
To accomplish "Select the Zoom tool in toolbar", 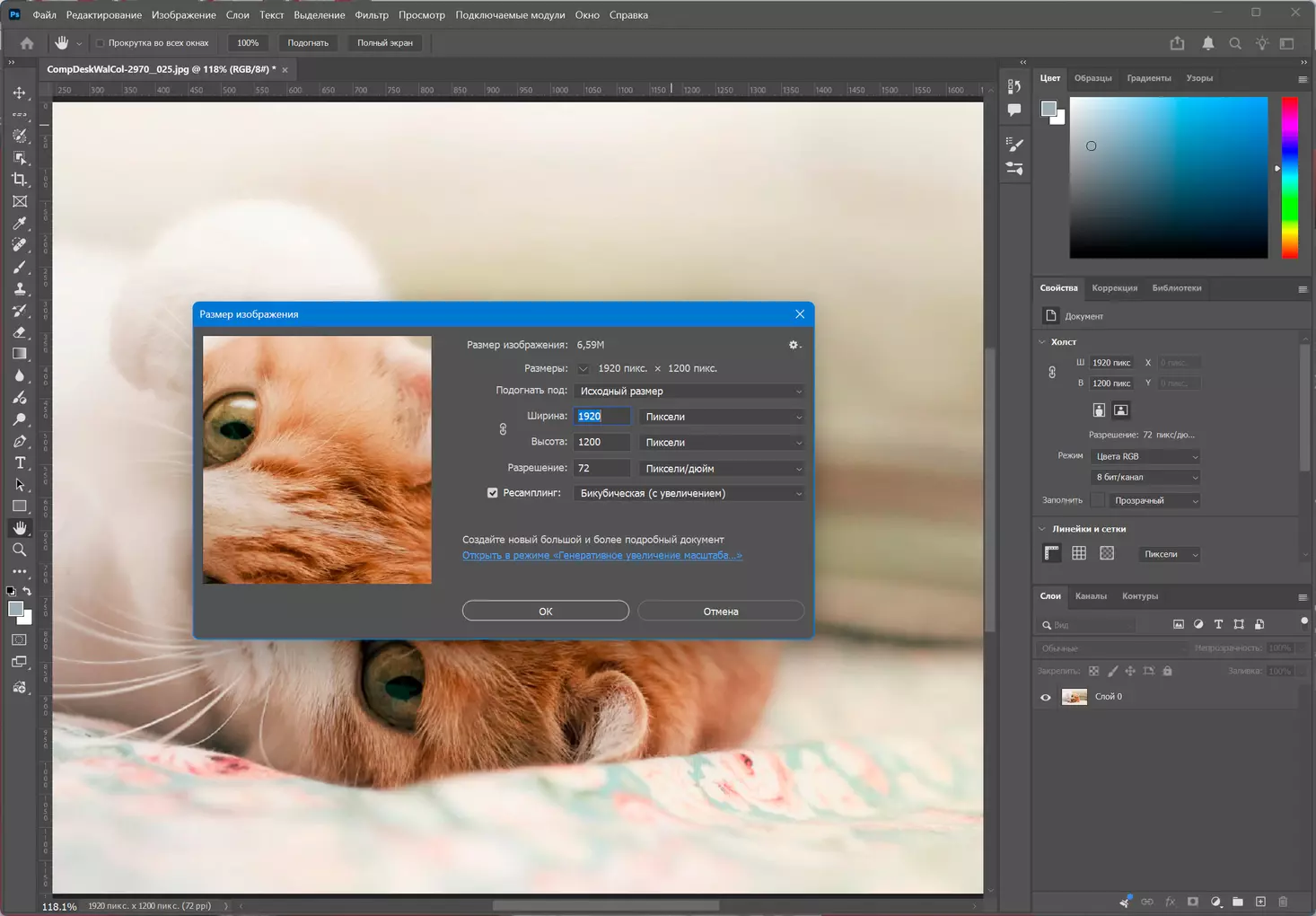I will (20, 550).
